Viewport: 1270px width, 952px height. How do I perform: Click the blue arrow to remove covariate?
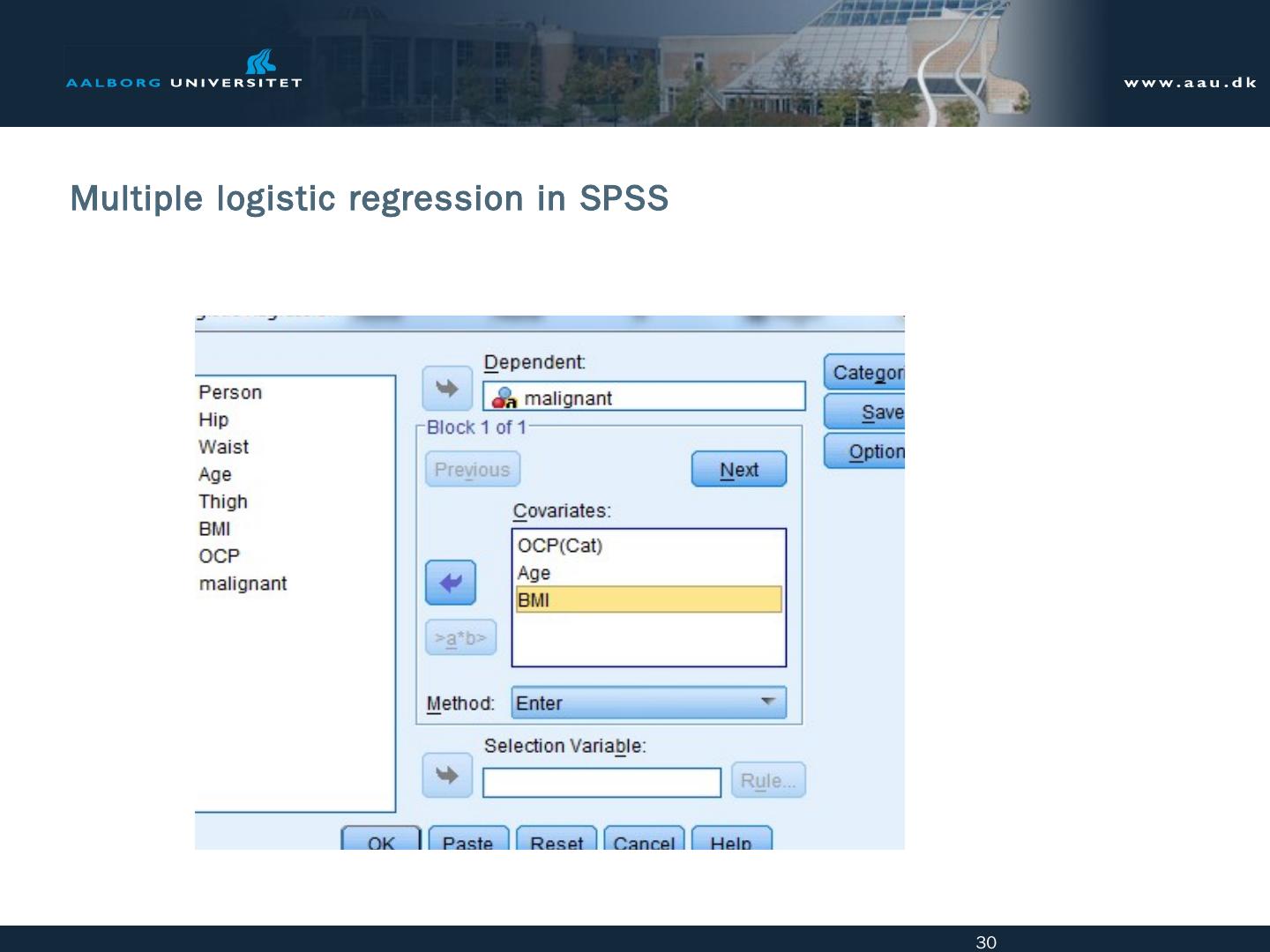(450, 583)
